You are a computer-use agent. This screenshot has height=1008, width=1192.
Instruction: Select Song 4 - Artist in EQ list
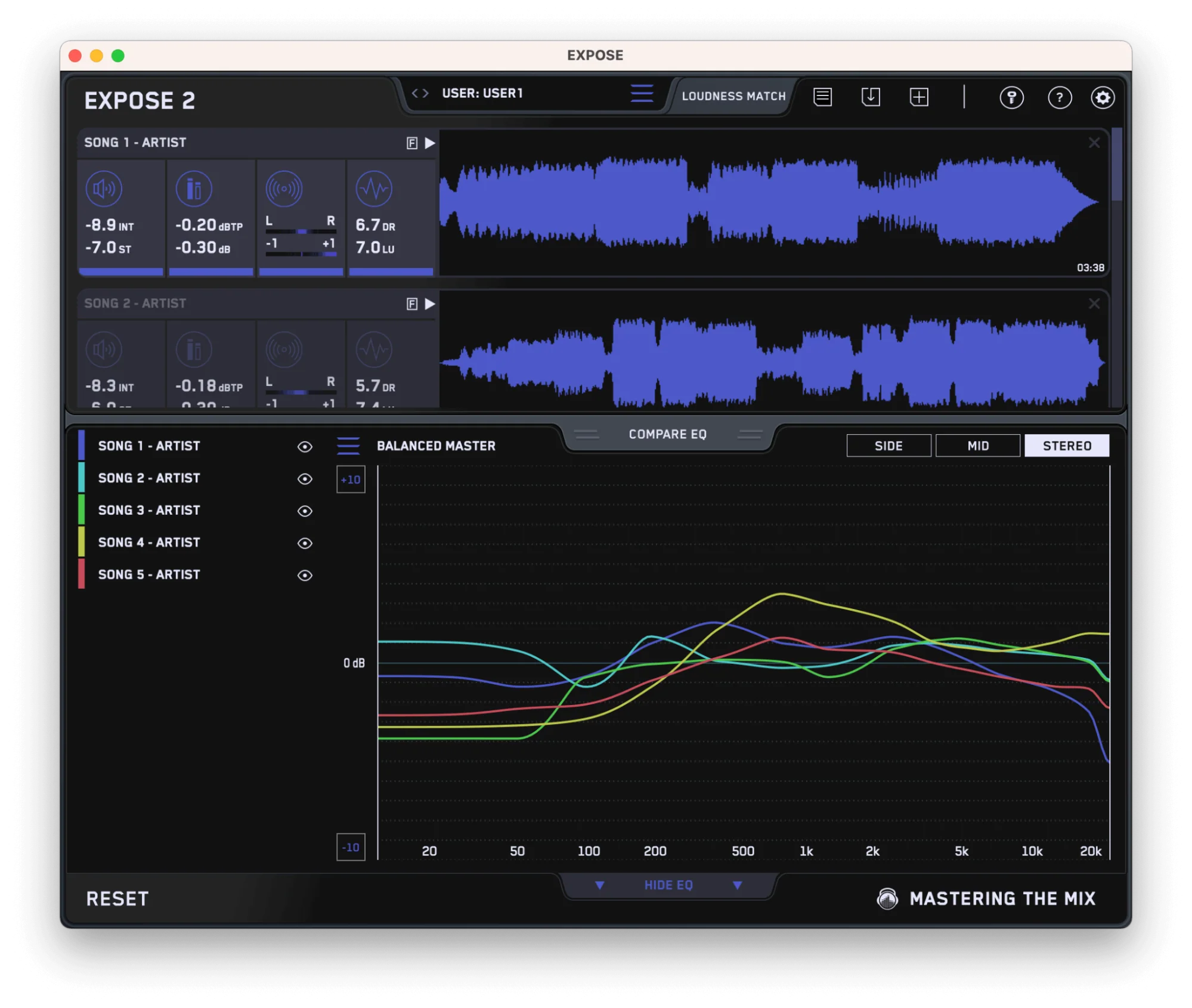point(149,543)
